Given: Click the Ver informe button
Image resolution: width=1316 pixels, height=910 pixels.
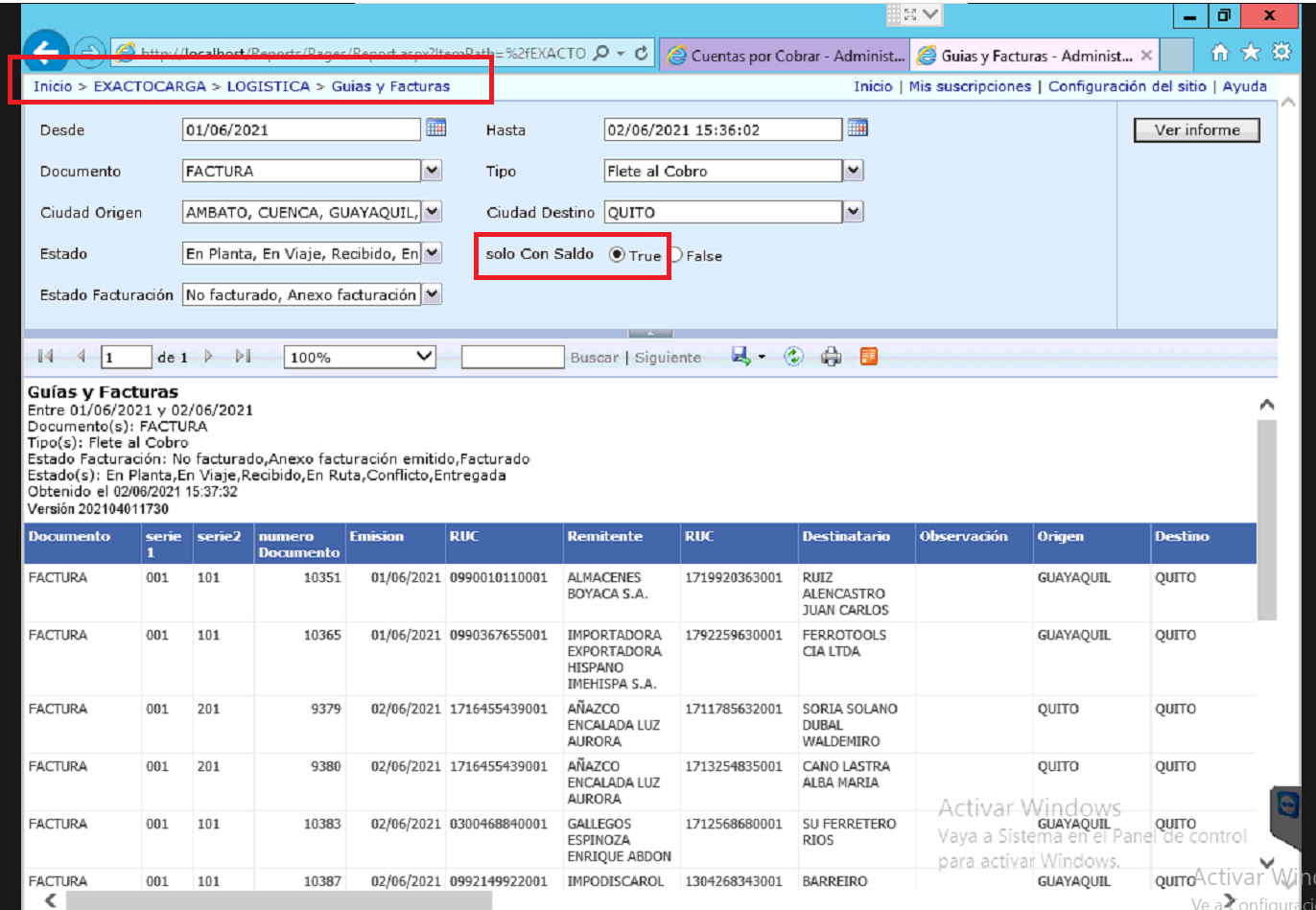Looking at the screenshot, I should tap(1197, 130).
